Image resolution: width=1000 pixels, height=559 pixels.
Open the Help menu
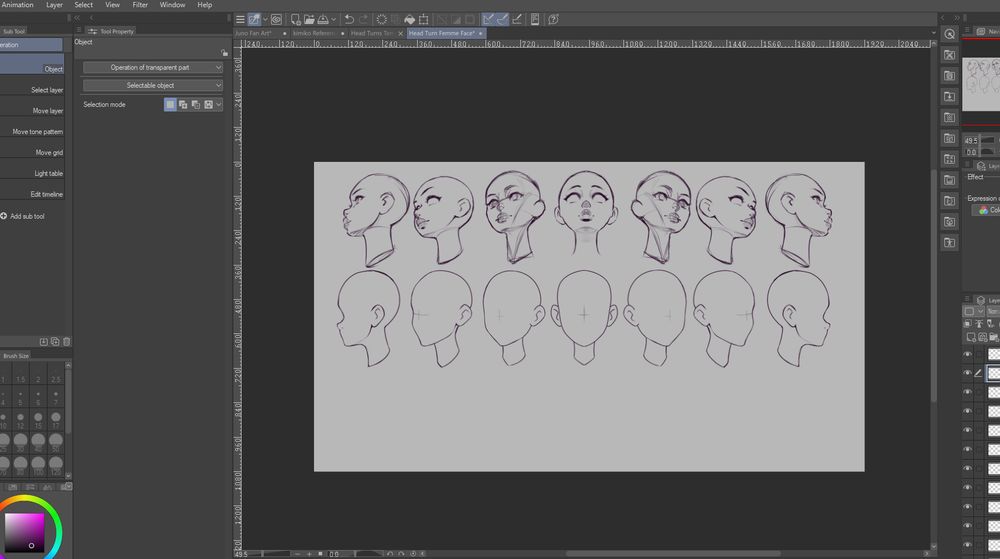[x=205, y=4]
